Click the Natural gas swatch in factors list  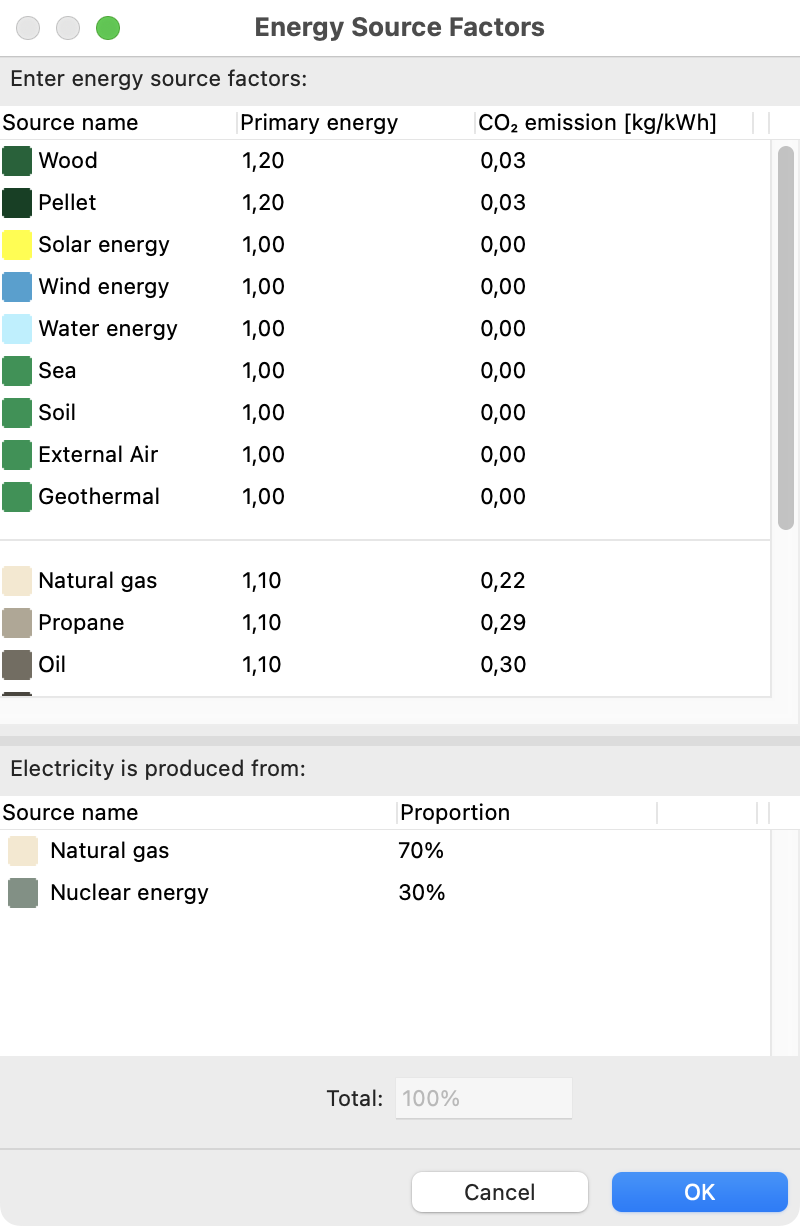pos(17,581)
